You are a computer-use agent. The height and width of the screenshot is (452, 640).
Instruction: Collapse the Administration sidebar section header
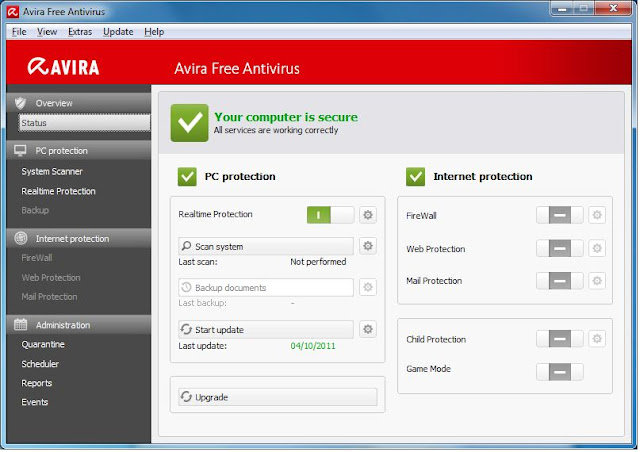pos(79,325)
